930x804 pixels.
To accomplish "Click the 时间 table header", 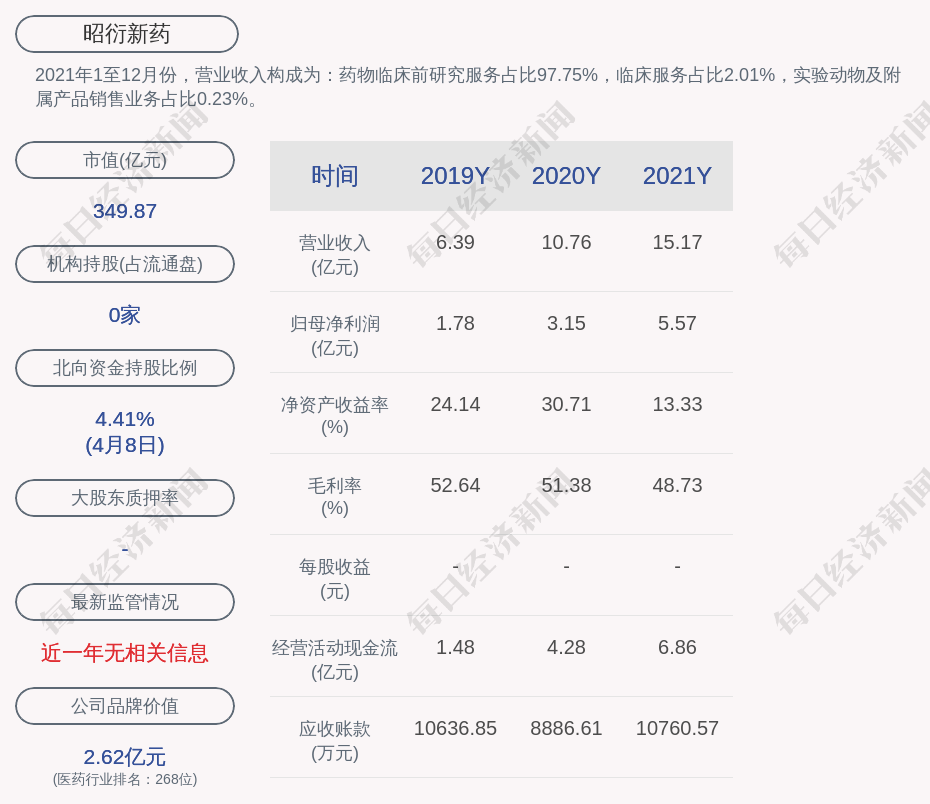I will [335, 176].
